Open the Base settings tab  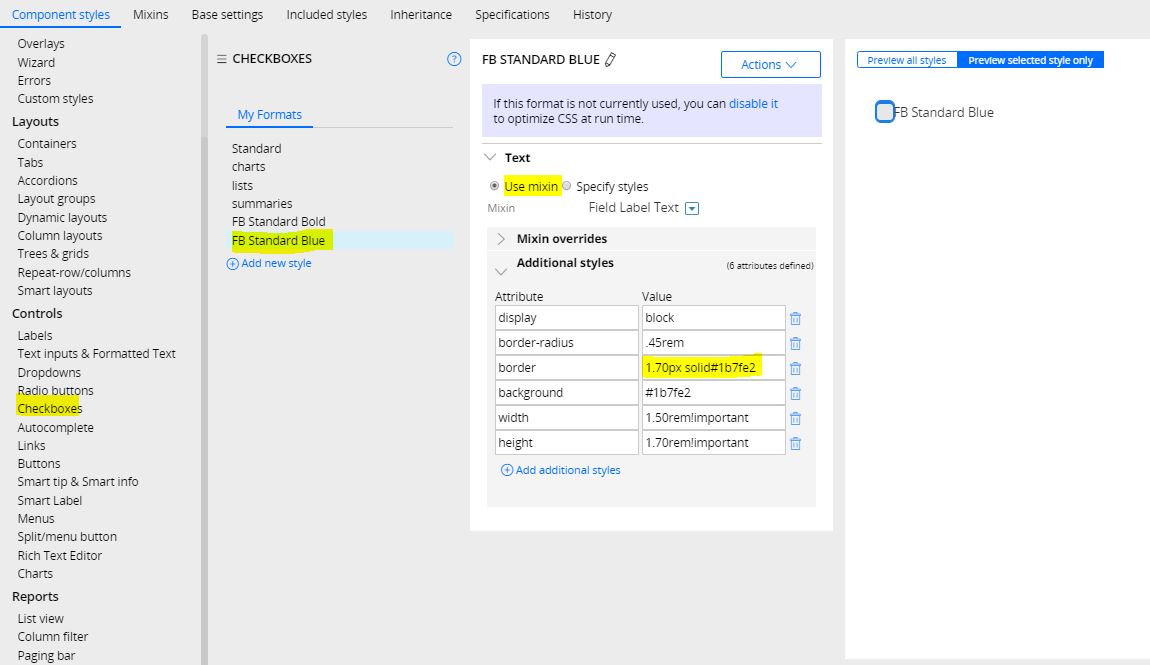pos(226,14)
